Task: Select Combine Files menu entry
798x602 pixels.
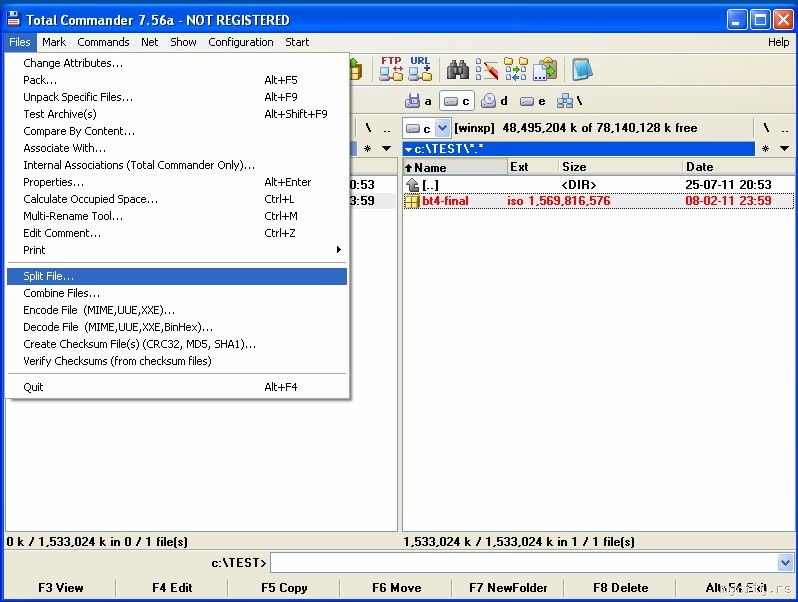Action: (x=61, y=293)
